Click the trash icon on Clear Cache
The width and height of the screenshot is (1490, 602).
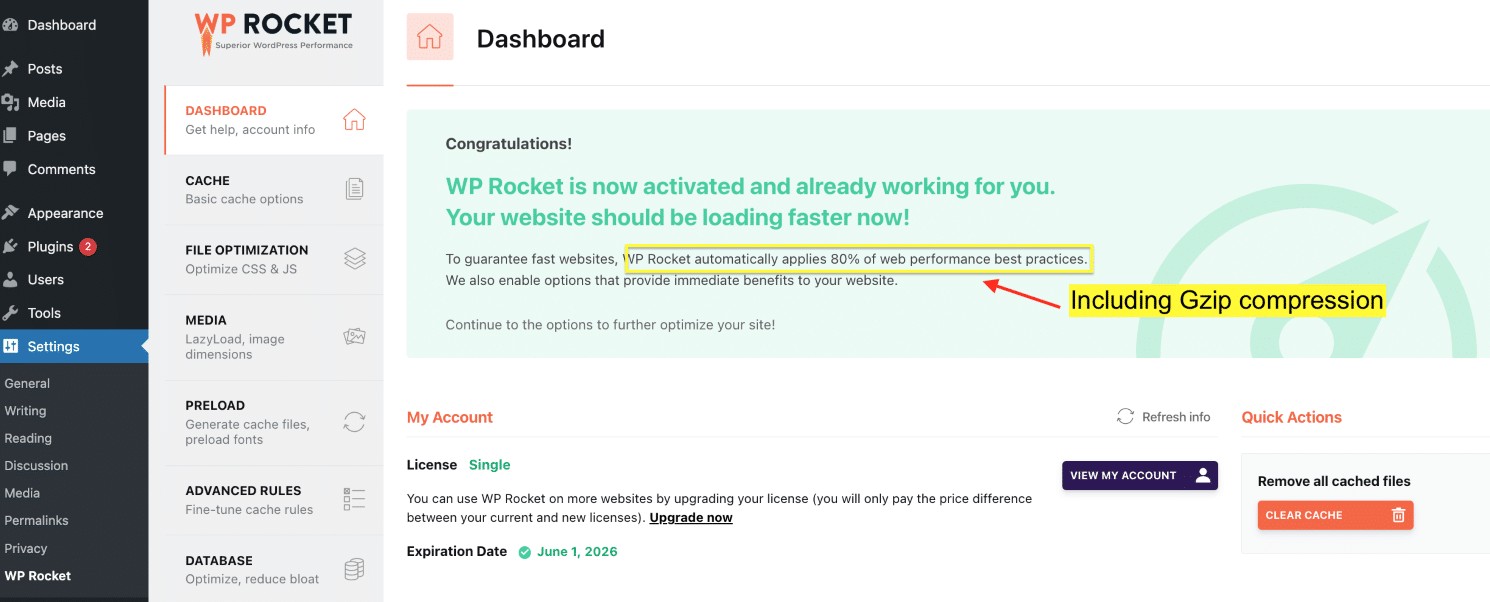pyautogui.click(x=1398, y=515)
